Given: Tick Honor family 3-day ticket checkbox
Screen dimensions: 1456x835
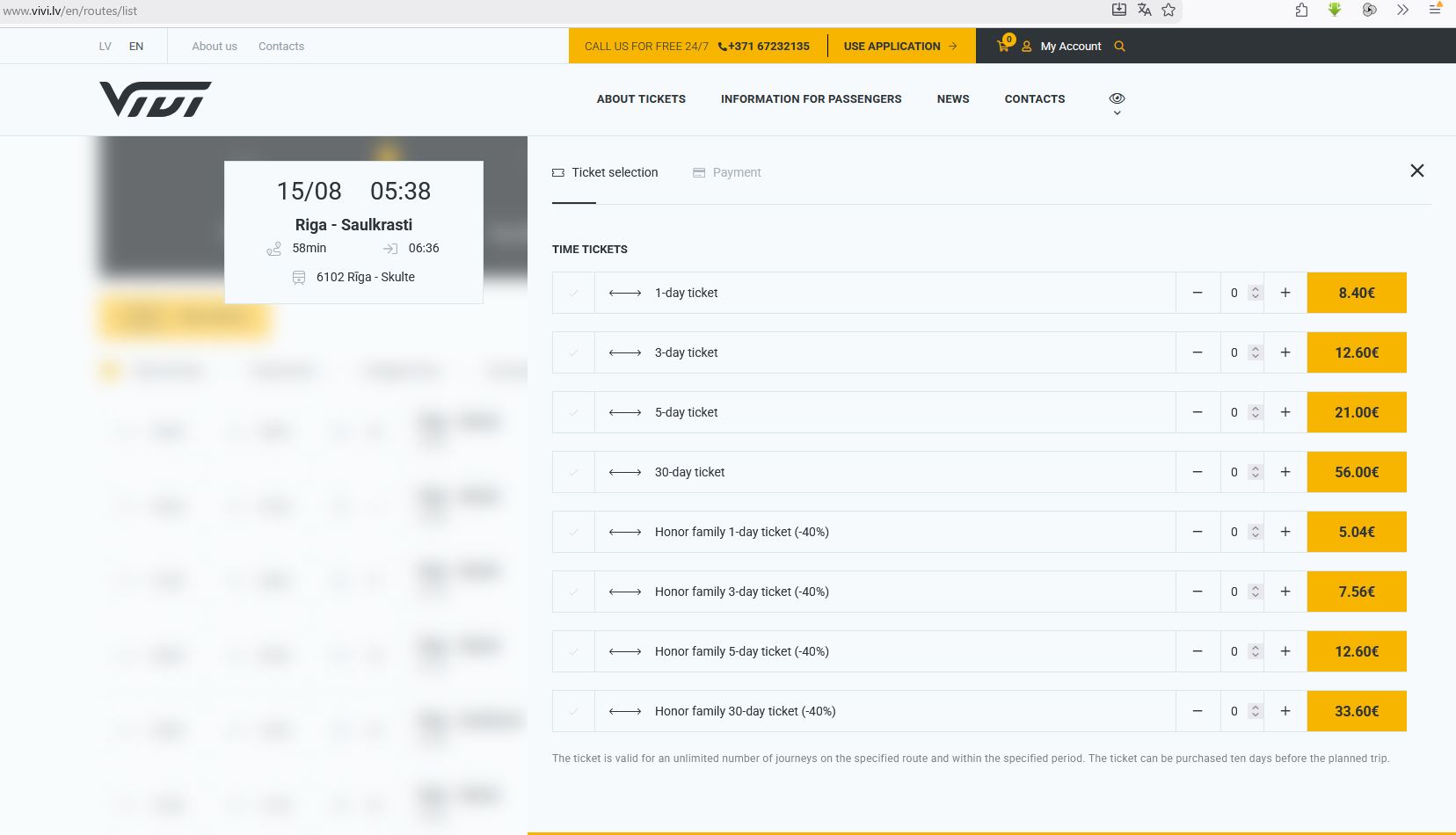Looking at the screenshot, I should (573, 592).
